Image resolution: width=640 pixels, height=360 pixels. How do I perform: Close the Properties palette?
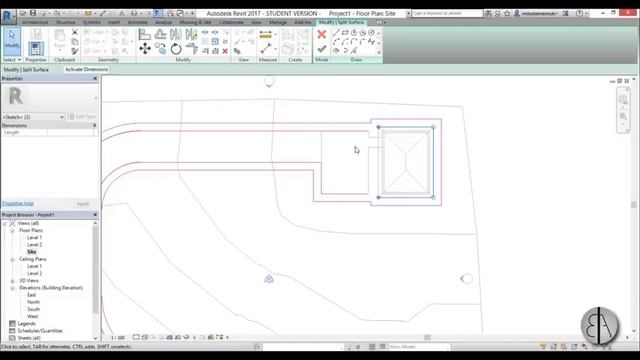click(95, 78)
